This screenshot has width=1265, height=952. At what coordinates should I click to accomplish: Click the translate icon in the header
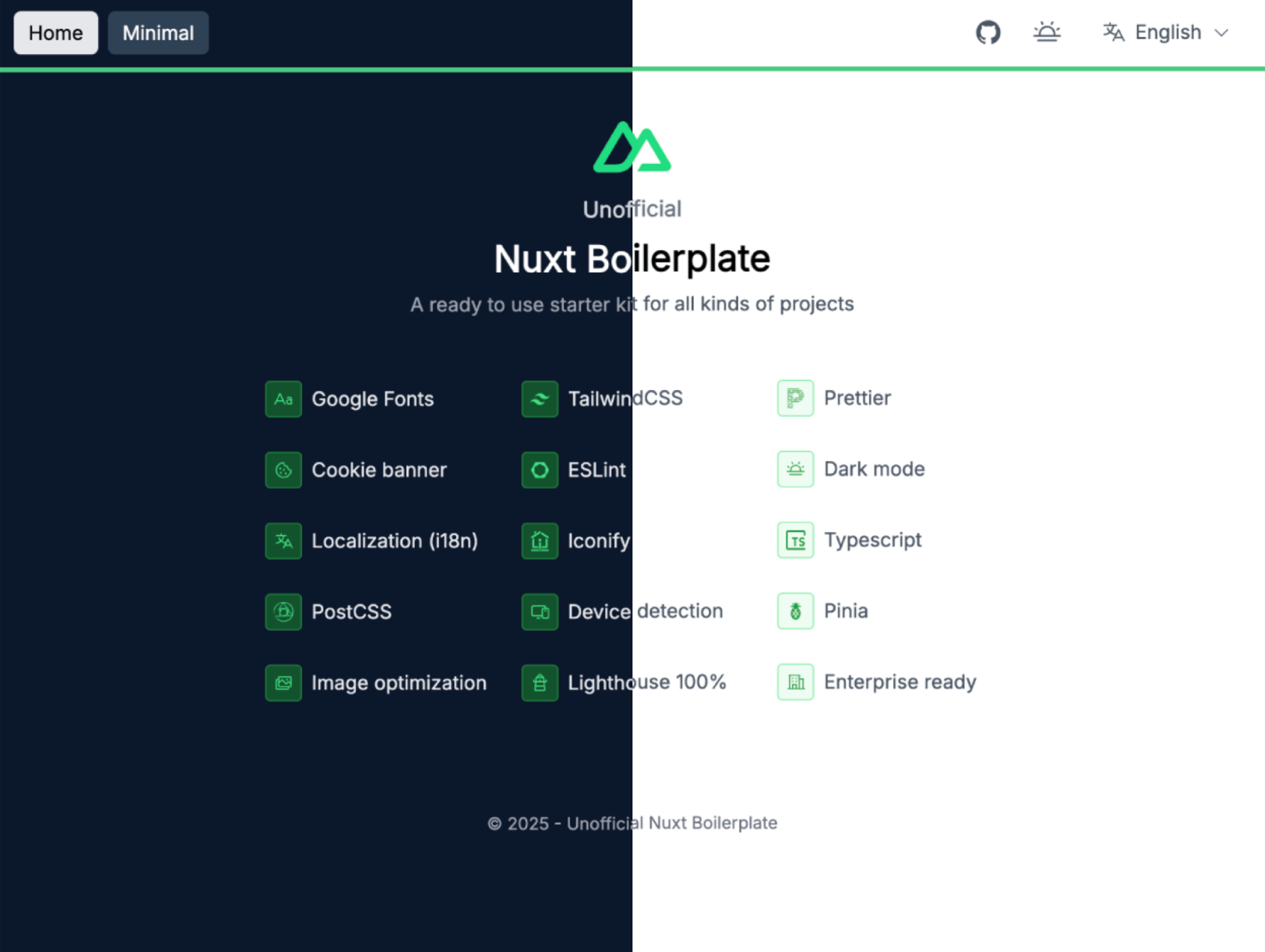click(1113, 32)
